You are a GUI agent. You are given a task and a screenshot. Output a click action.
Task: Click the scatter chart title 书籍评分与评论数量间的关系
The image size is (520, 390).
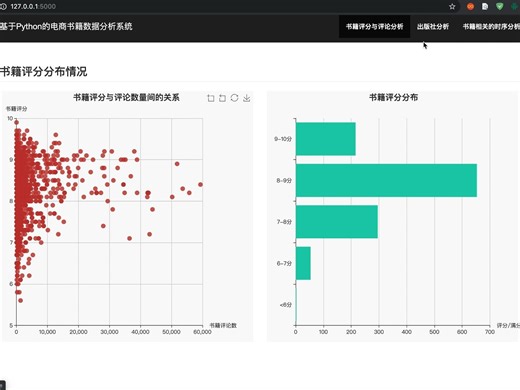[x=126, y=97]
